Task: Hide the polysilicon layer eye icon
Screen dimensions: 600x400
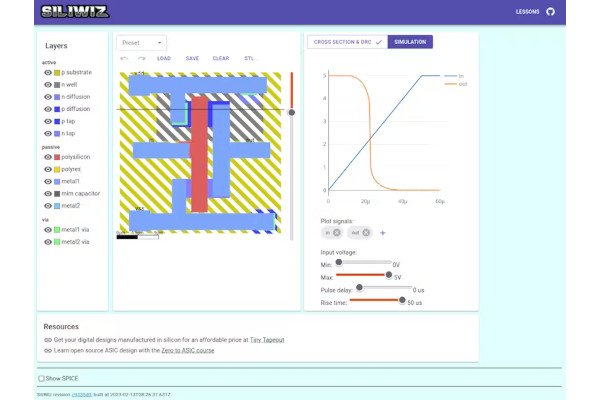Action: pyautogui.click(x=48, y=157)
